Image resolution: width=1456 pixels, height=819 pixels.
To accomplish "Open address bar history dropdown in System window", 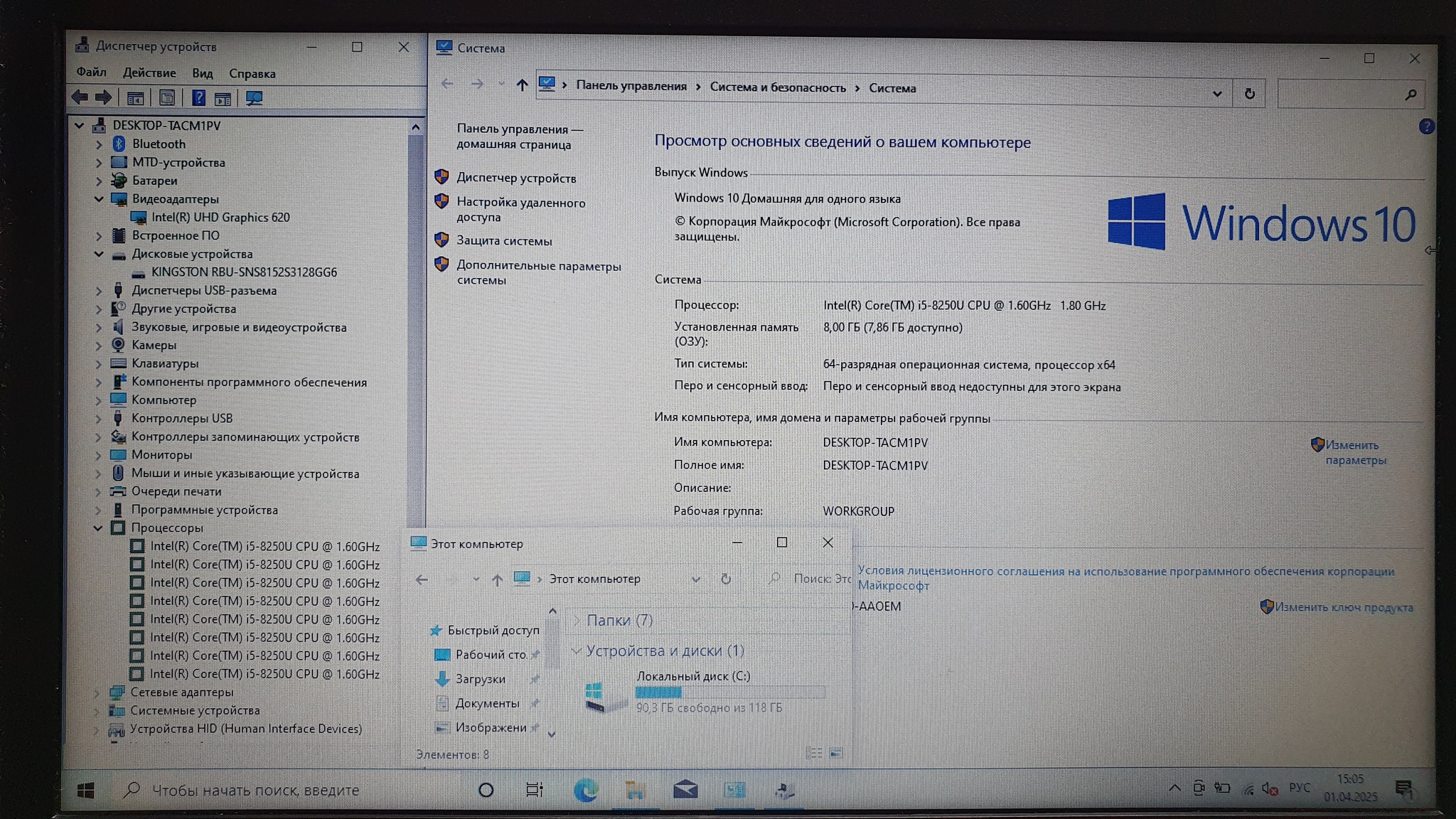I will (1216, 94).
